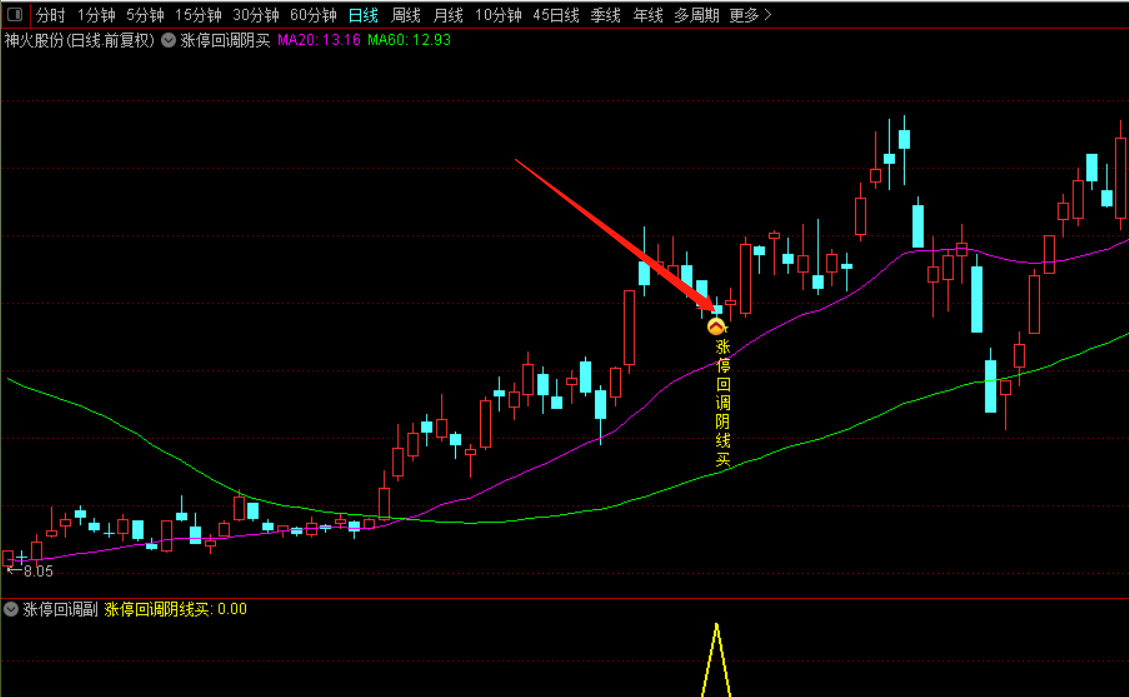
Task: Select the 日线 daily chart tab
Action: pyautogui.click(x=363, y=15)
